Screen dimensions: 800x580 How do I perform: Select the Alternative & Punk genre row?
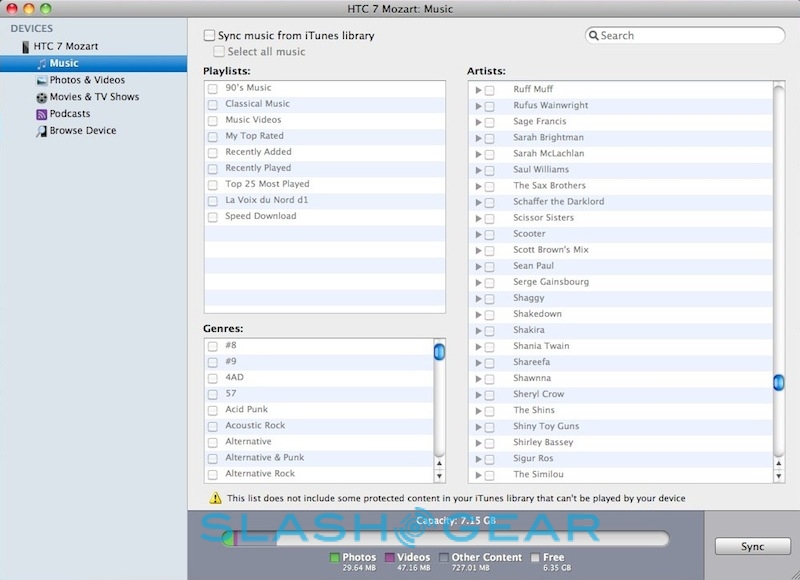pos(265,458)
